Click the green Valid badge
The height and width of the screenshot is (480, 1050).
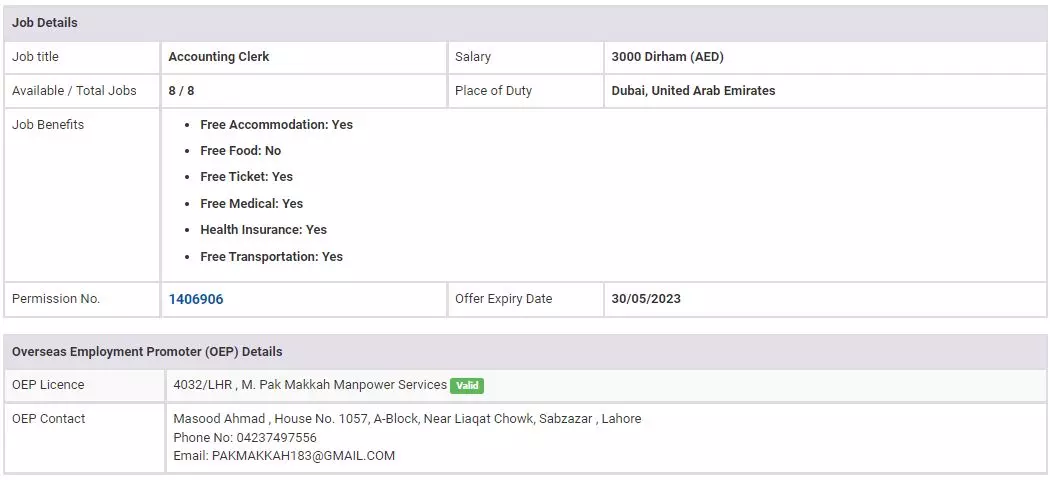(x=466, y=385)
